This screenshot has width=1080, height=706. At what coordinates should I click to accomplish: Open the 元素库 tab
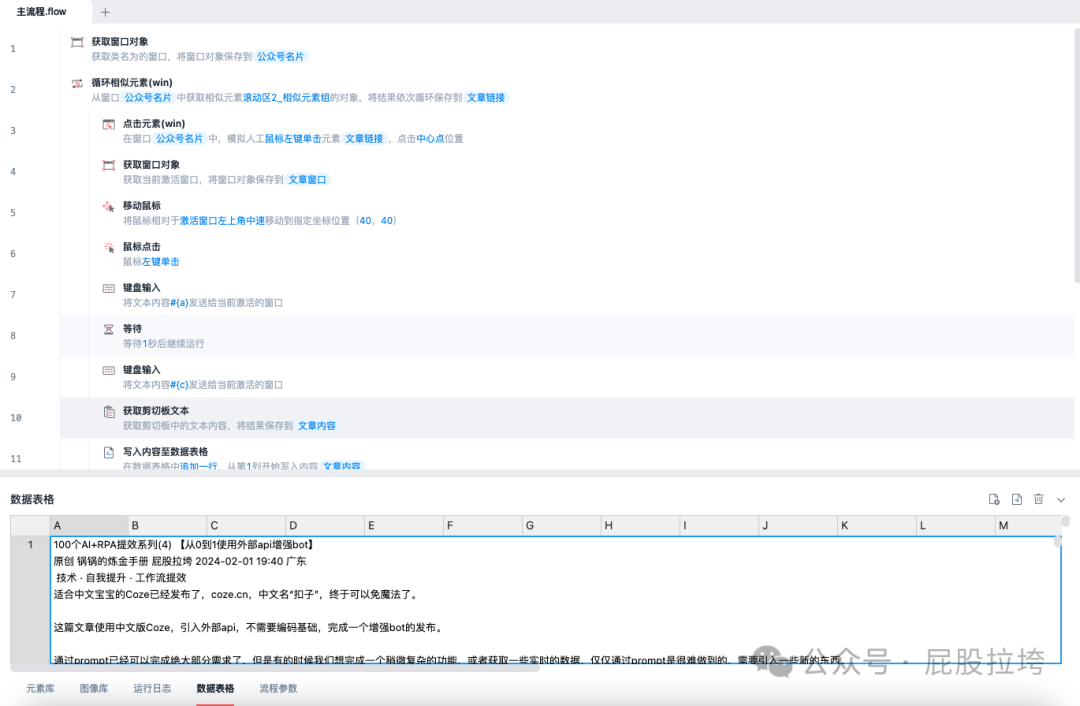click(40, 688)
